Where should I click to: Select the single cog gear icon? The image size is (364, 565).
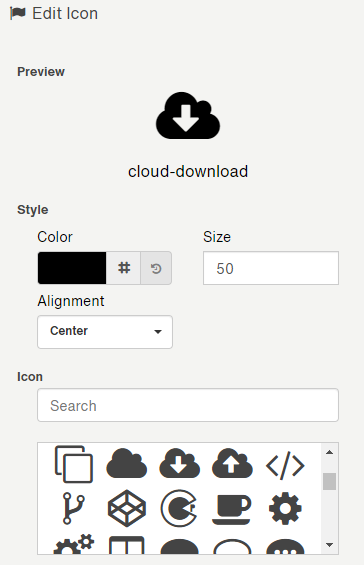point(285,508)
